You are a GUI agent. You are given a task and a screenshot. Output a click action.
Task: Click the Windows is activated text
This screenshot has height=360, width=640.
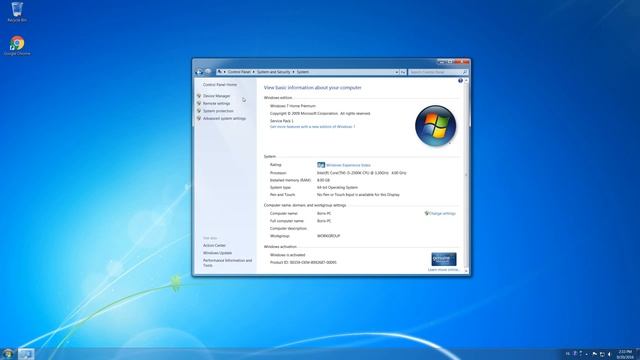(x=287, y=255)
